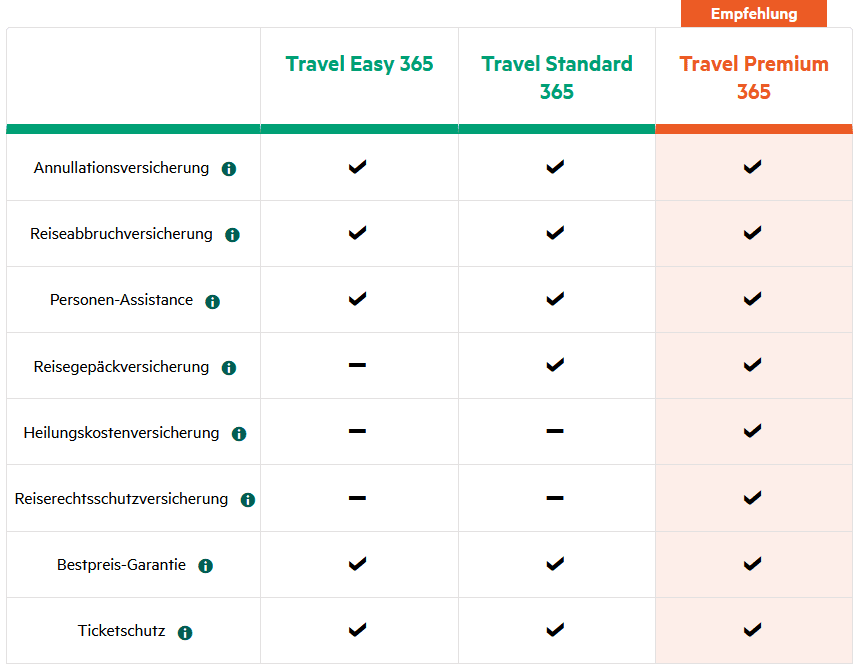Open Heilungskostenversicherung info icon
Screen dimensions: 855x664
click(x=239, y=434)
